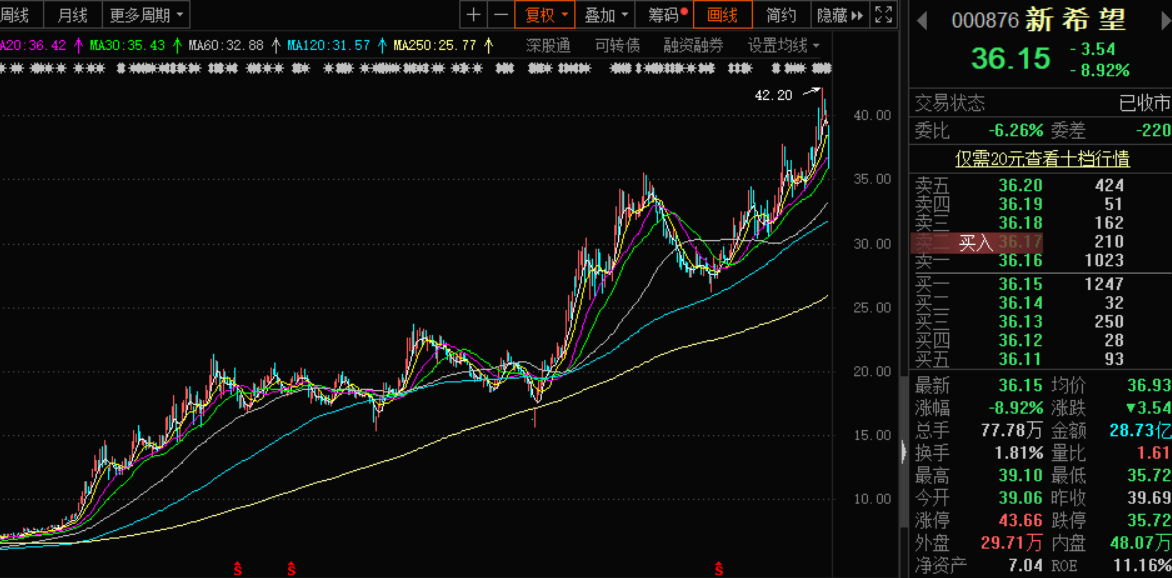1172x578 pixels.
Task: Click the MA60 arrow indicator
Action: coord(276,45)
